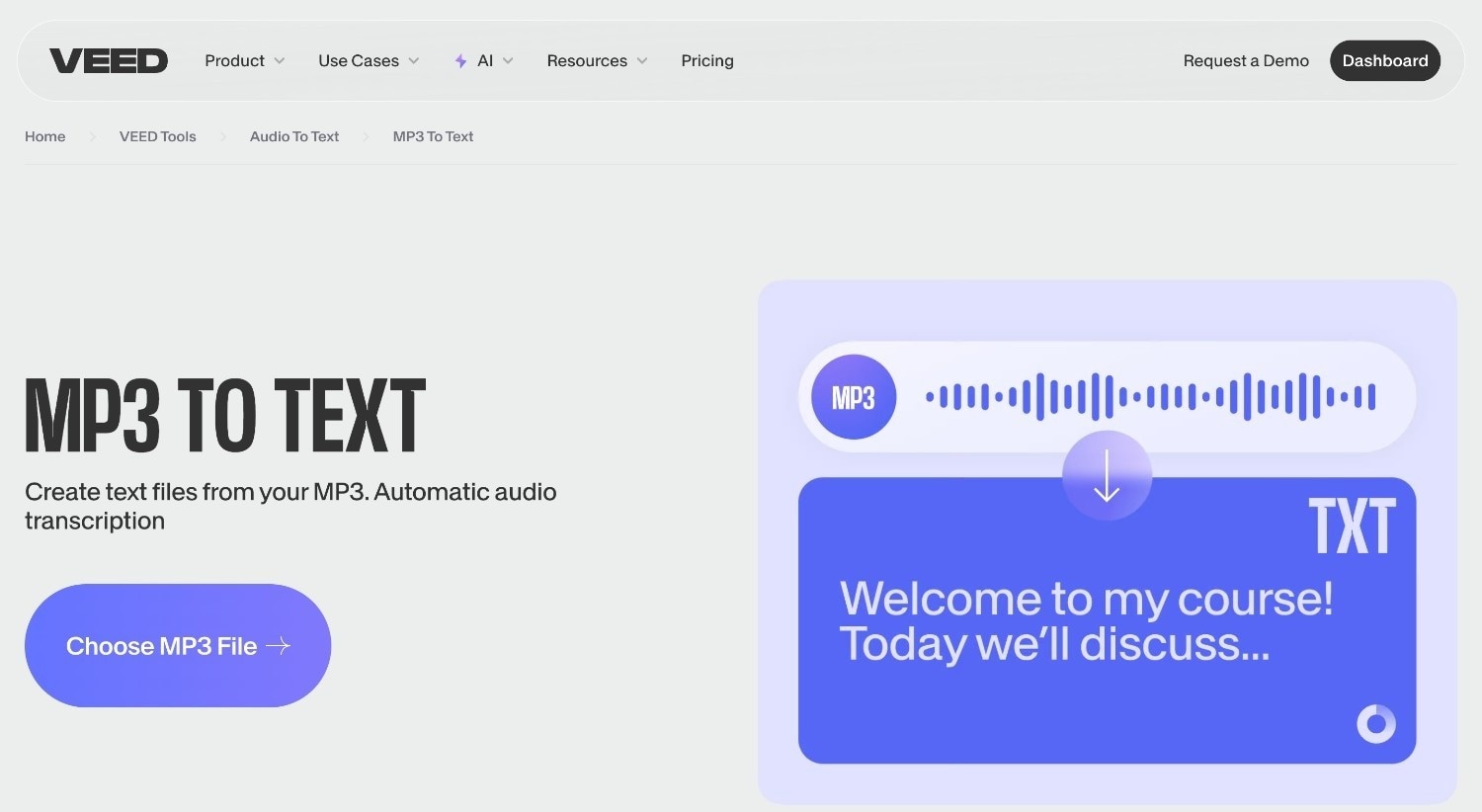
Task: Click Choose MP3 File button
Action: click(x=178, y=646)
